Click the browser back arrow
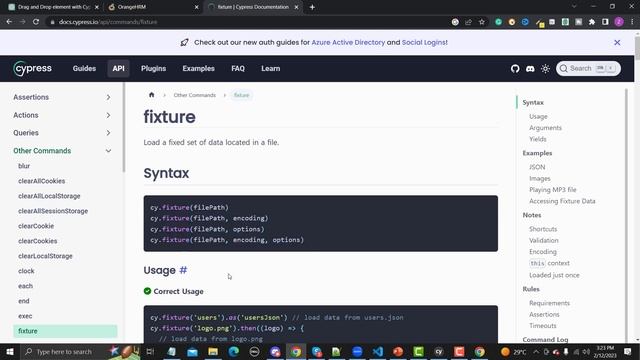 [9, 22]
